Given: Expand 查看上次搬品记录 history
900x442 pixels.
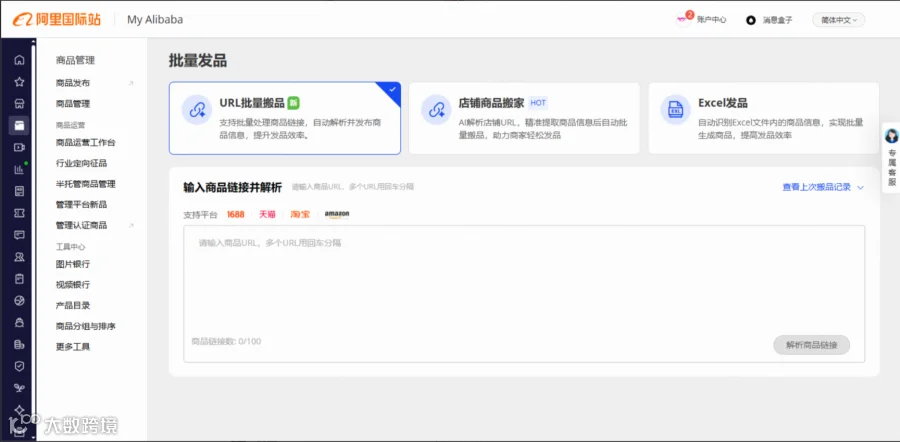Looking at the screenshot, I should pyautogui.click(x=823, y=187).
